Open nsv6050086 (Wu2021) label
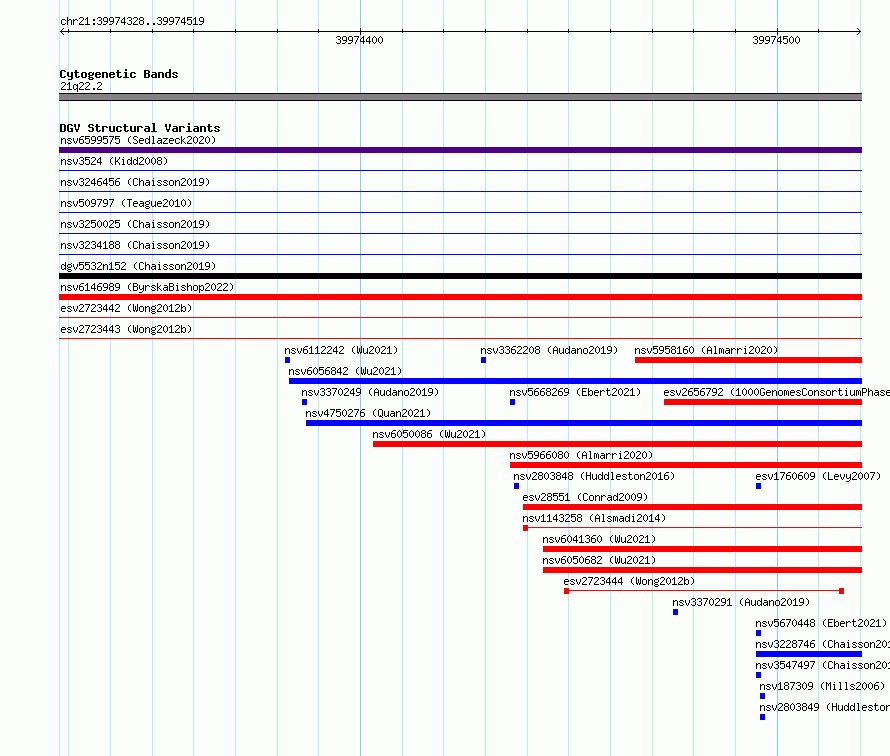890x756 pixels. (429, 434)
